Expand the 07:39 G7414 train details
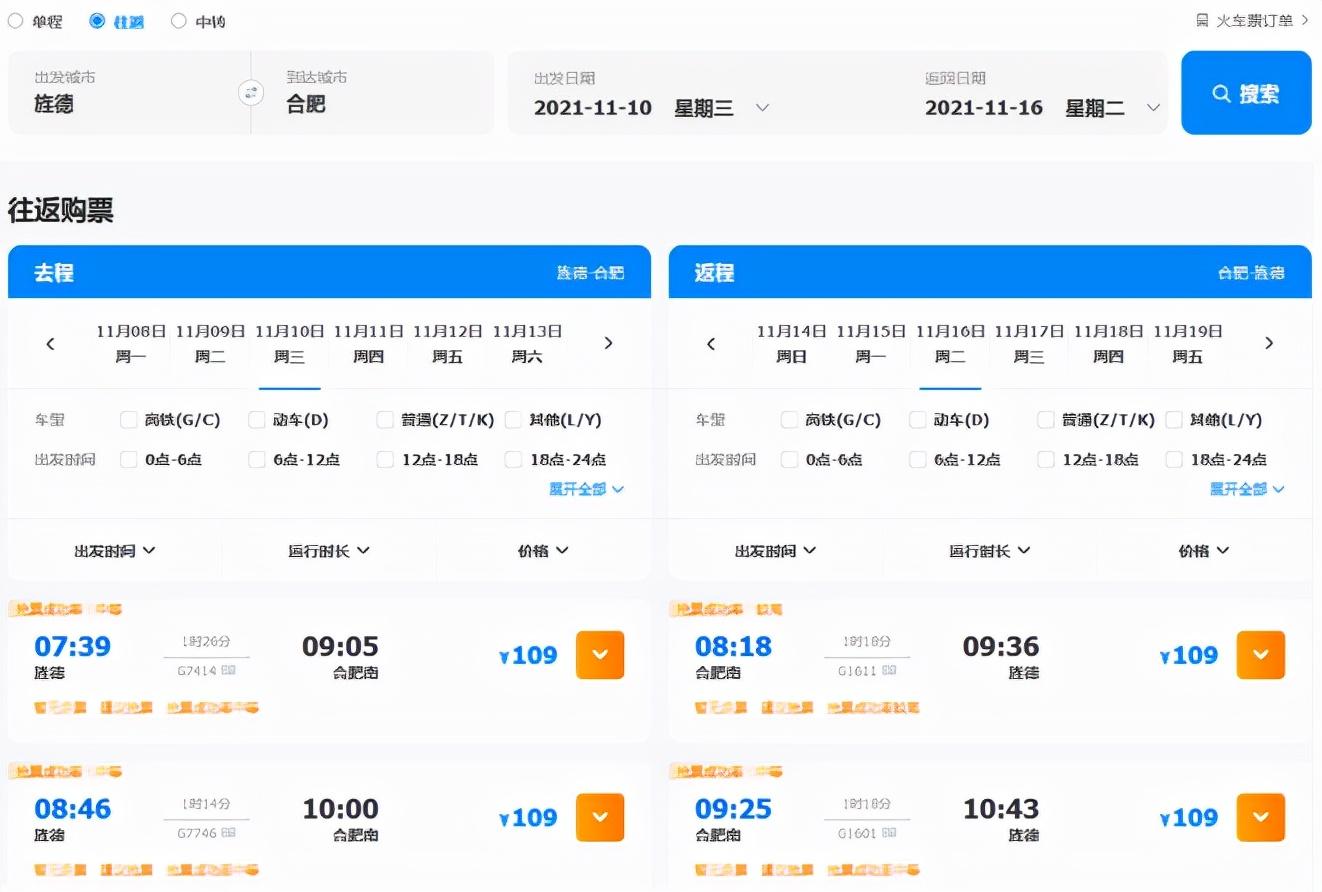1322x892 pixels. 600,655
